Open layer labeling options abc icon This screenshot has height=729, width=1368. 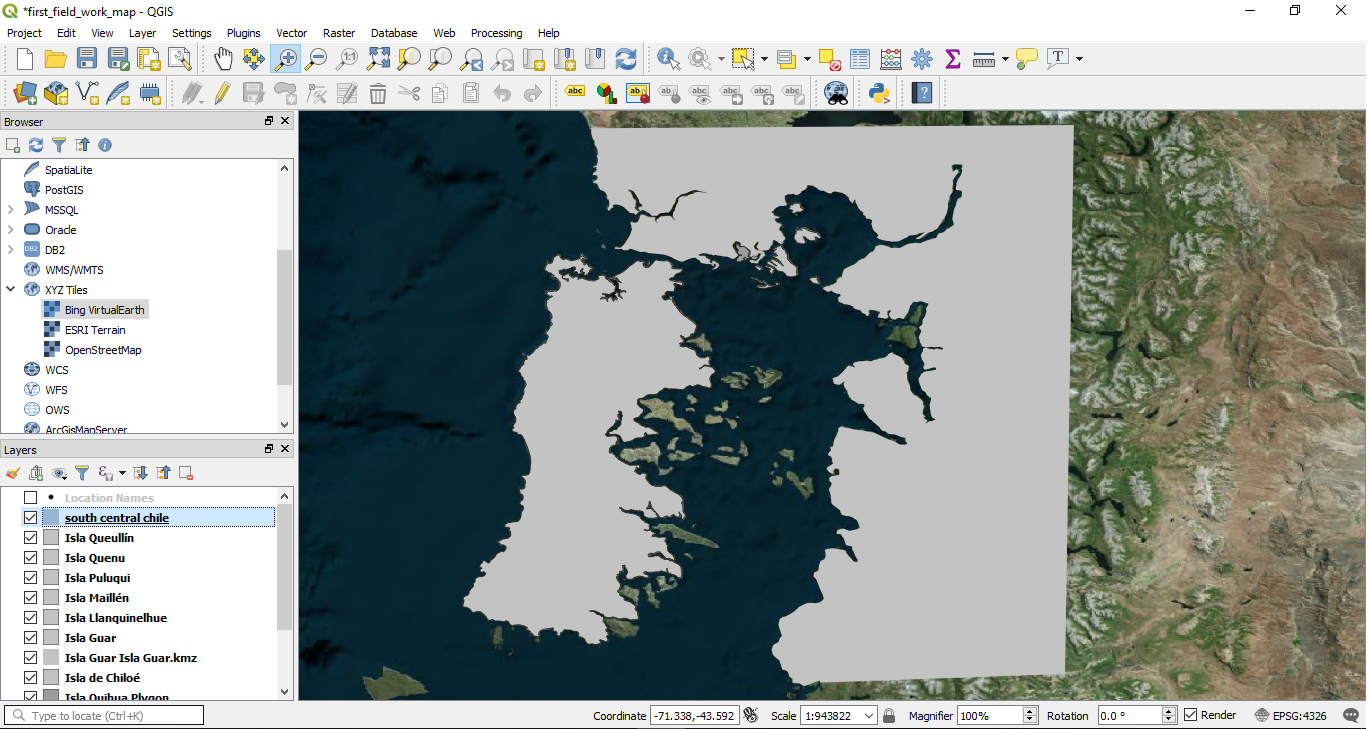[x=575, y=93]
